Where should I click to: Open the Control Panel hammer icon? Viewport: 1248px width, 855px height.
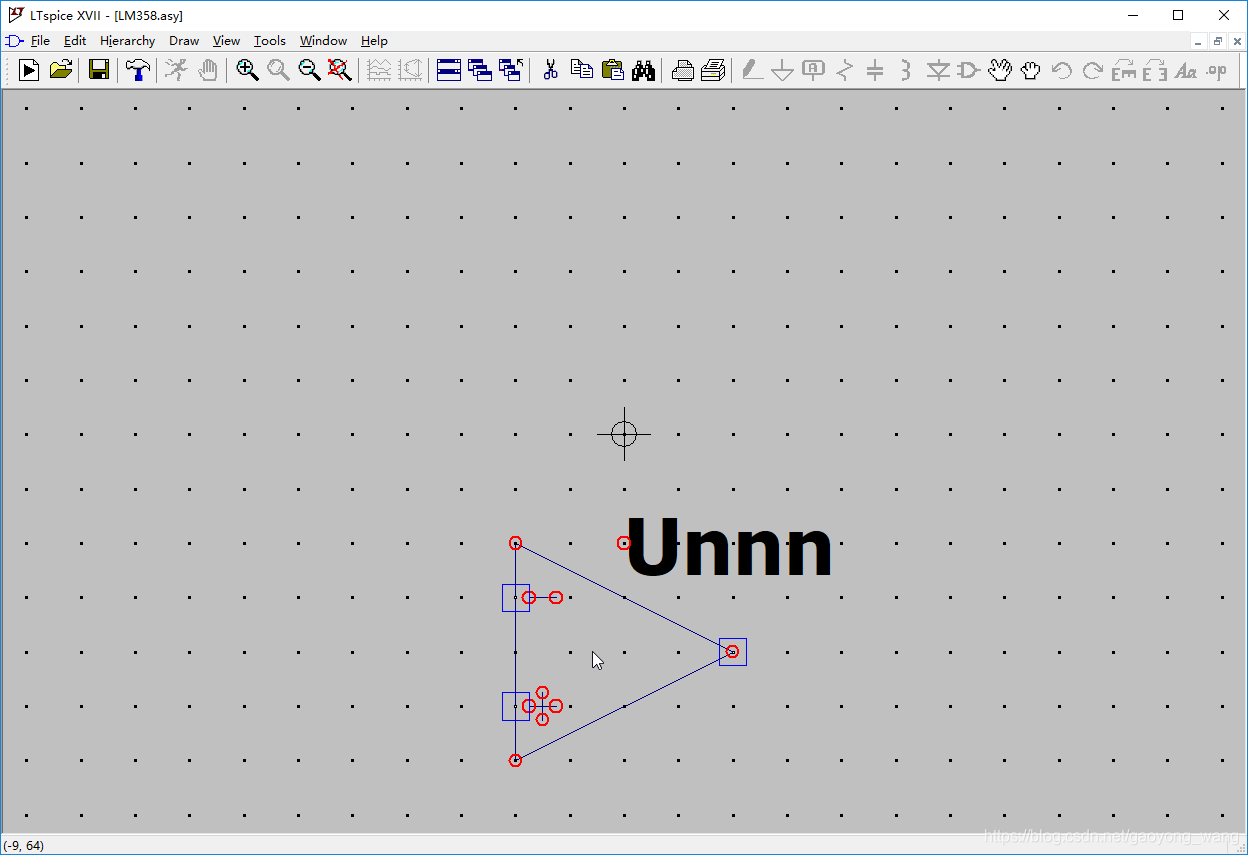138,70
